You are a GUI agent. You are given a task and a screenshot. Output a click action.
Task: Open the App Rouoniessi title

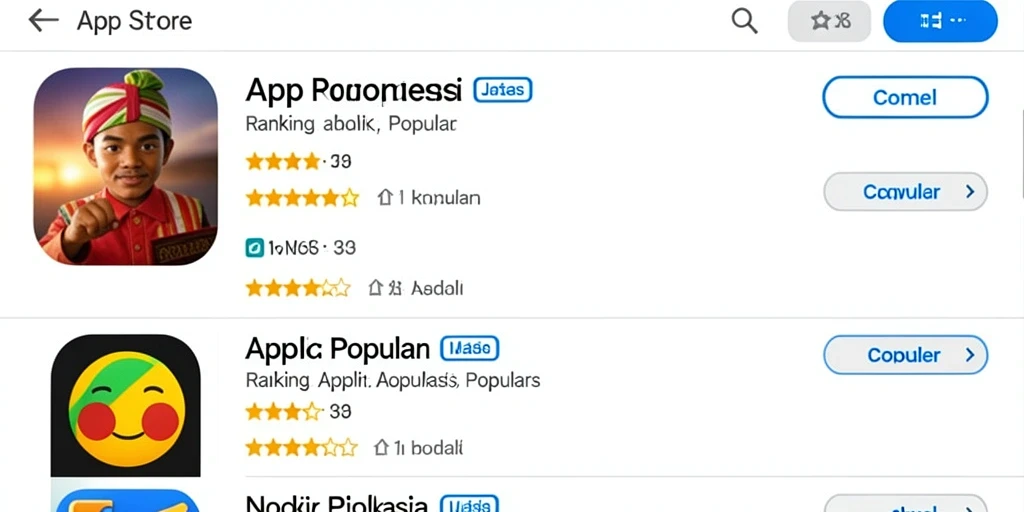tap(353, 90)
